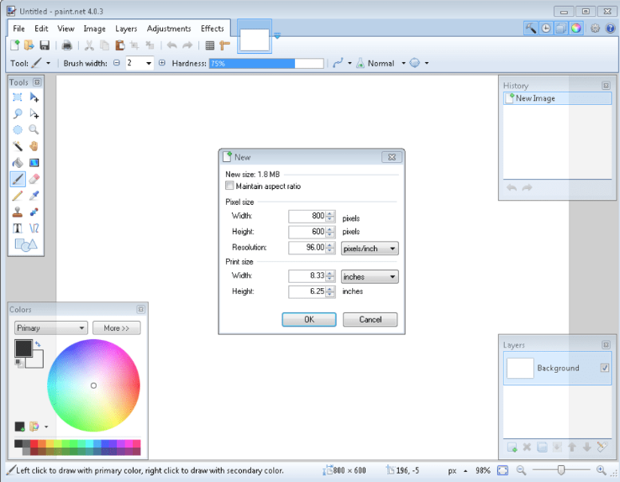Select the Shapes tool

[x=26, y=245]
